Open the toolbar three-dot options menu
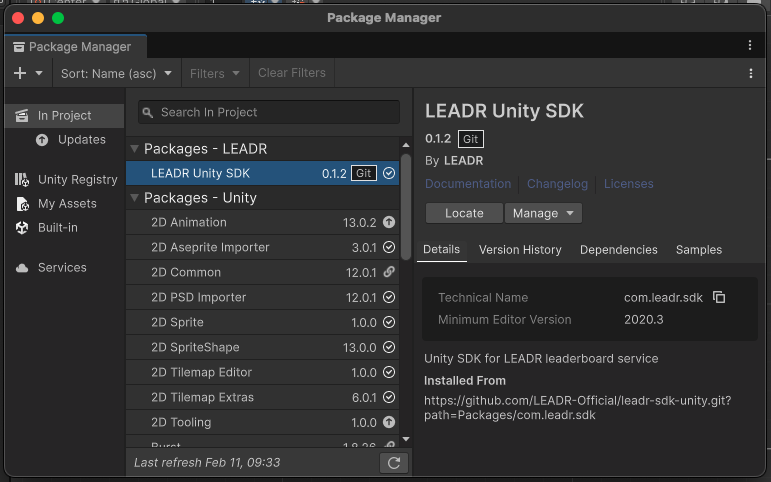Image resolution: width=771 pixels, height=482 pixels. tap(750, 73)
